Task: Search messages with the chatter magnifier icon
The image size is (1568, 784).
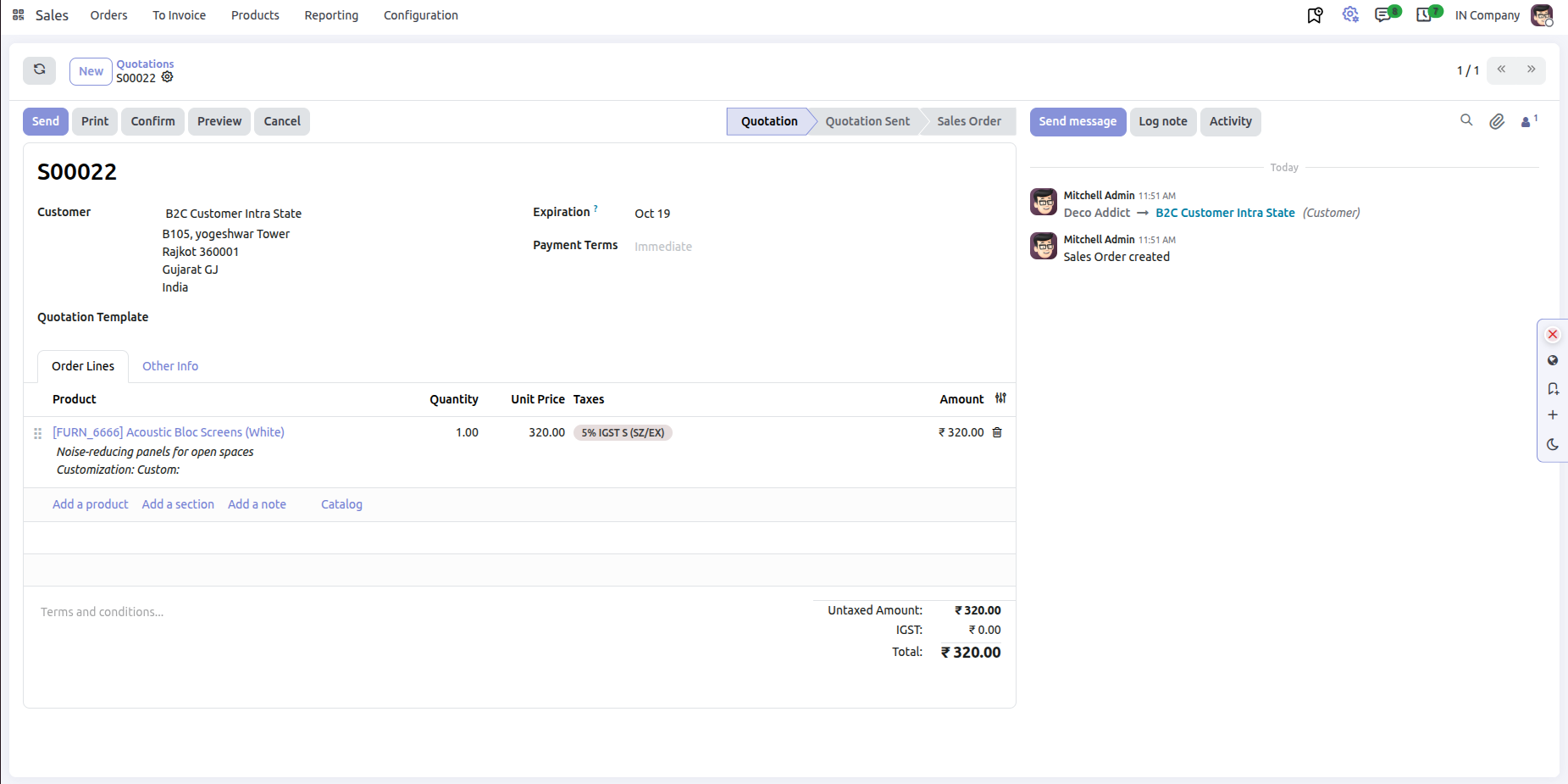Action: [1466, 120]
